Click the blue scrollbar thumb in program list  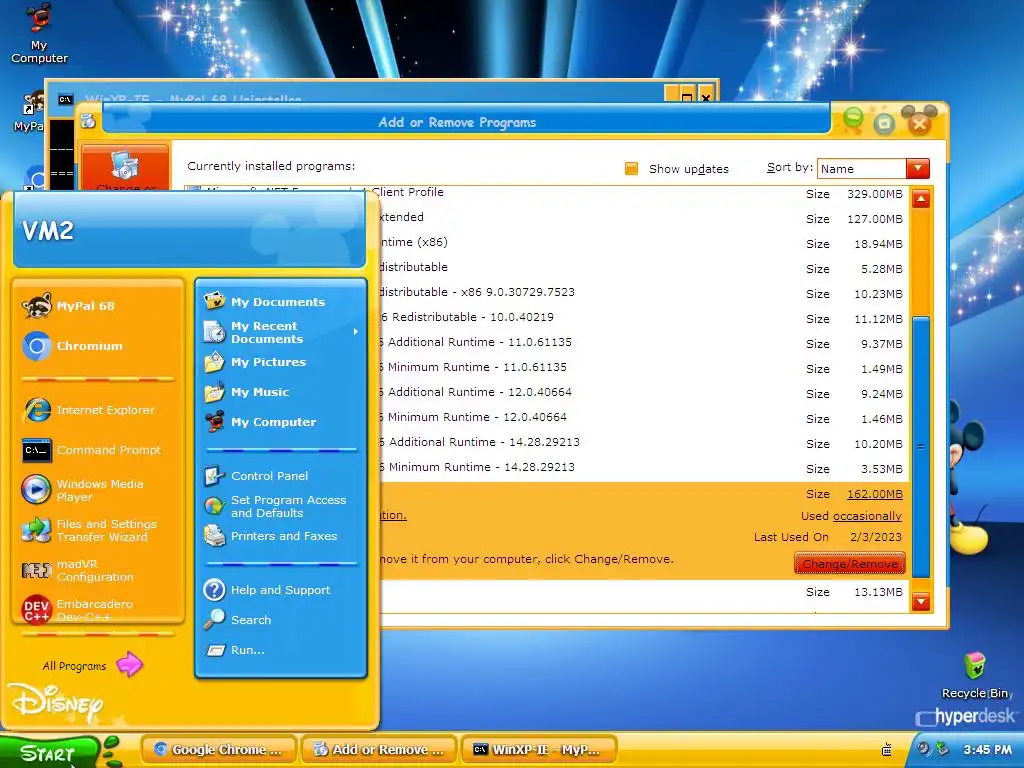921,447
